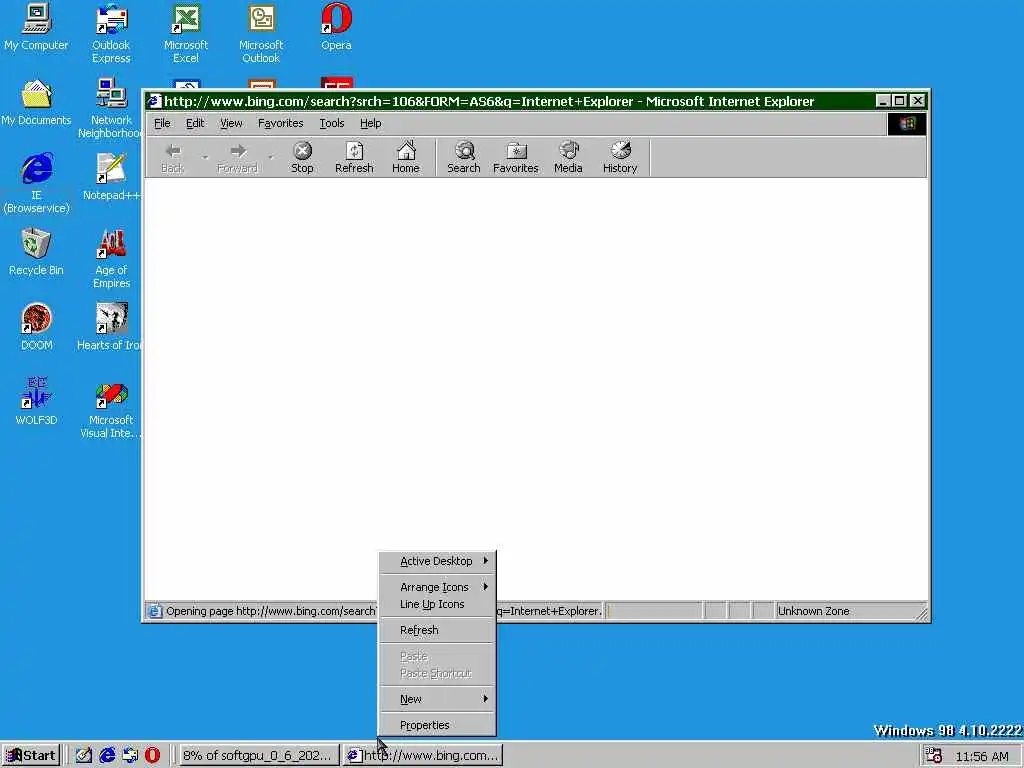Choose Refresh in the desktop context menu
The image size is (1024, 768).
tap(438, 630)
